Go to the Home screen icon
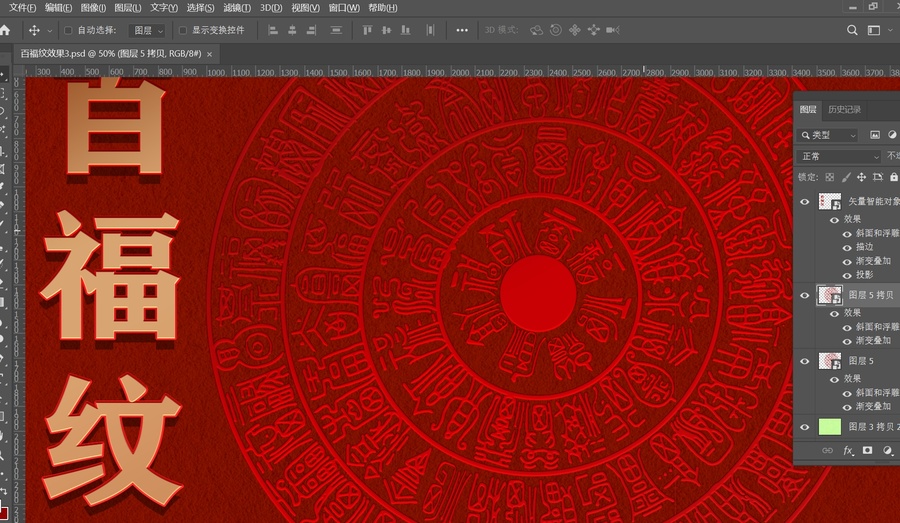The height and width of the screenshot is (523, 900). [6, 30]
